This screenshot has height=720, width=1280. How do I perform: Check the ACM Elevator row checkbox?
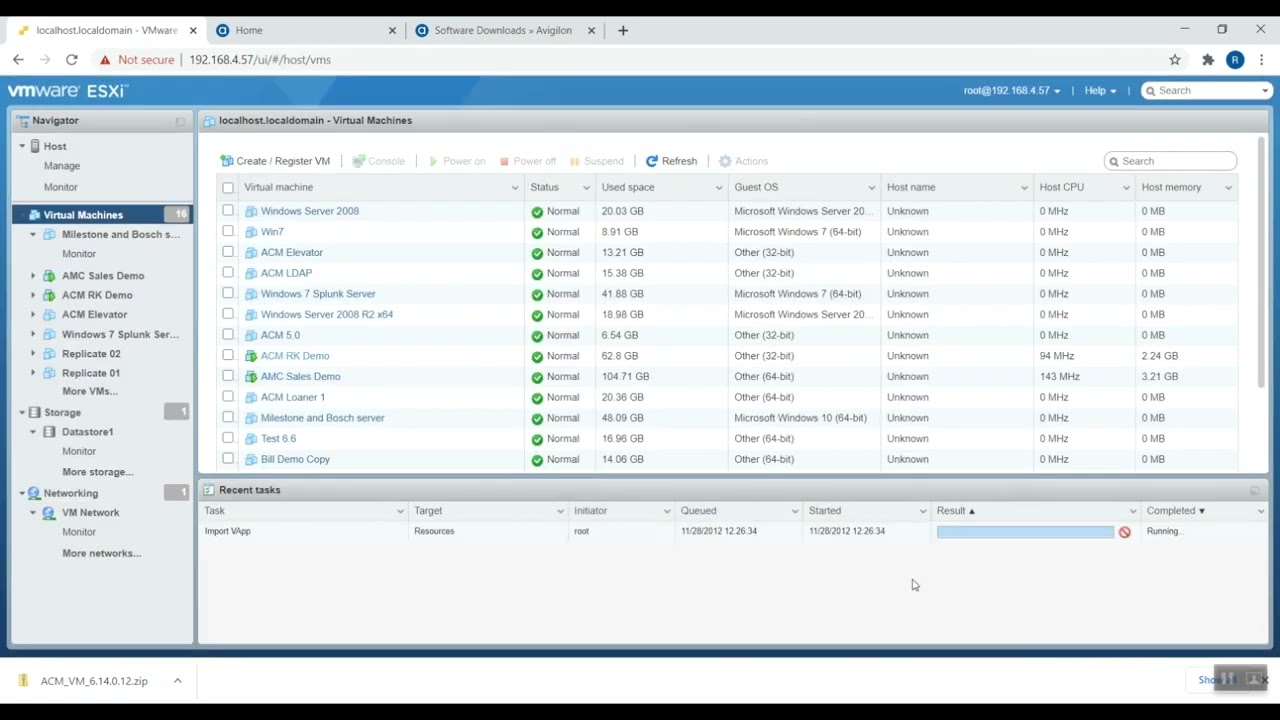[228, 252]
